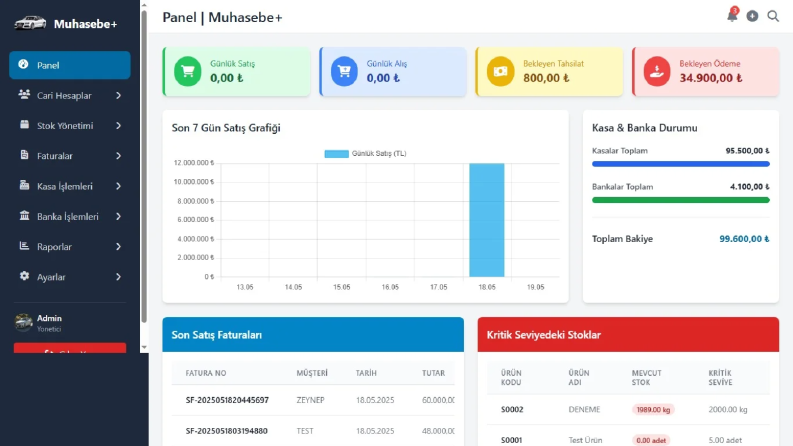The image size is (793, 446).
Task: Expand the Faturalar submenu arrow
Action: coord(118,156)
